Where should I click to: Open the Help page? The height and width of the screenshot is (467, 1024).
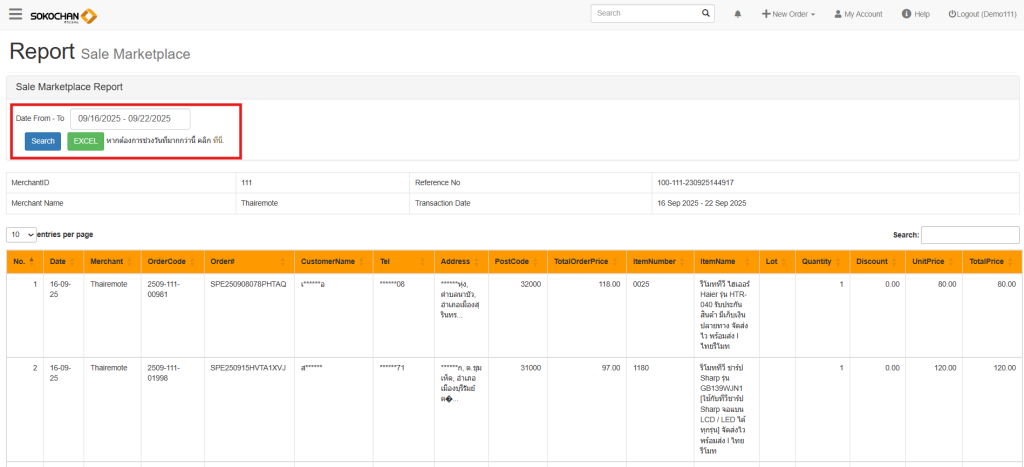(915, 14)
